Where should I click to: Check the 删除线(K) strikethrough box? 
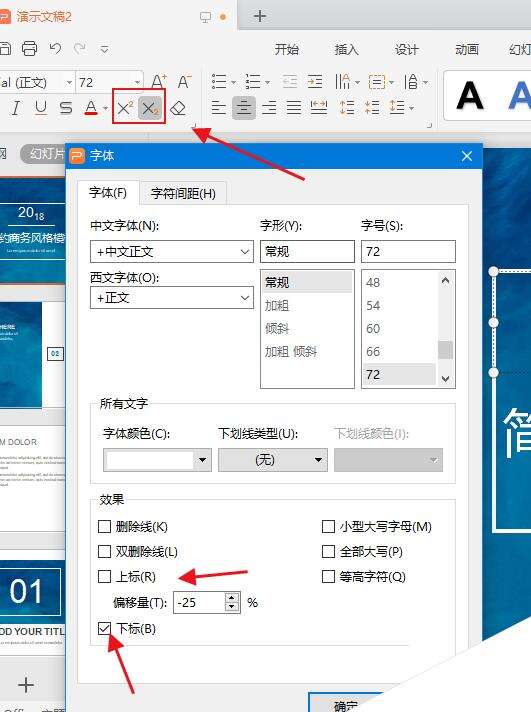[x=104, y=527]
